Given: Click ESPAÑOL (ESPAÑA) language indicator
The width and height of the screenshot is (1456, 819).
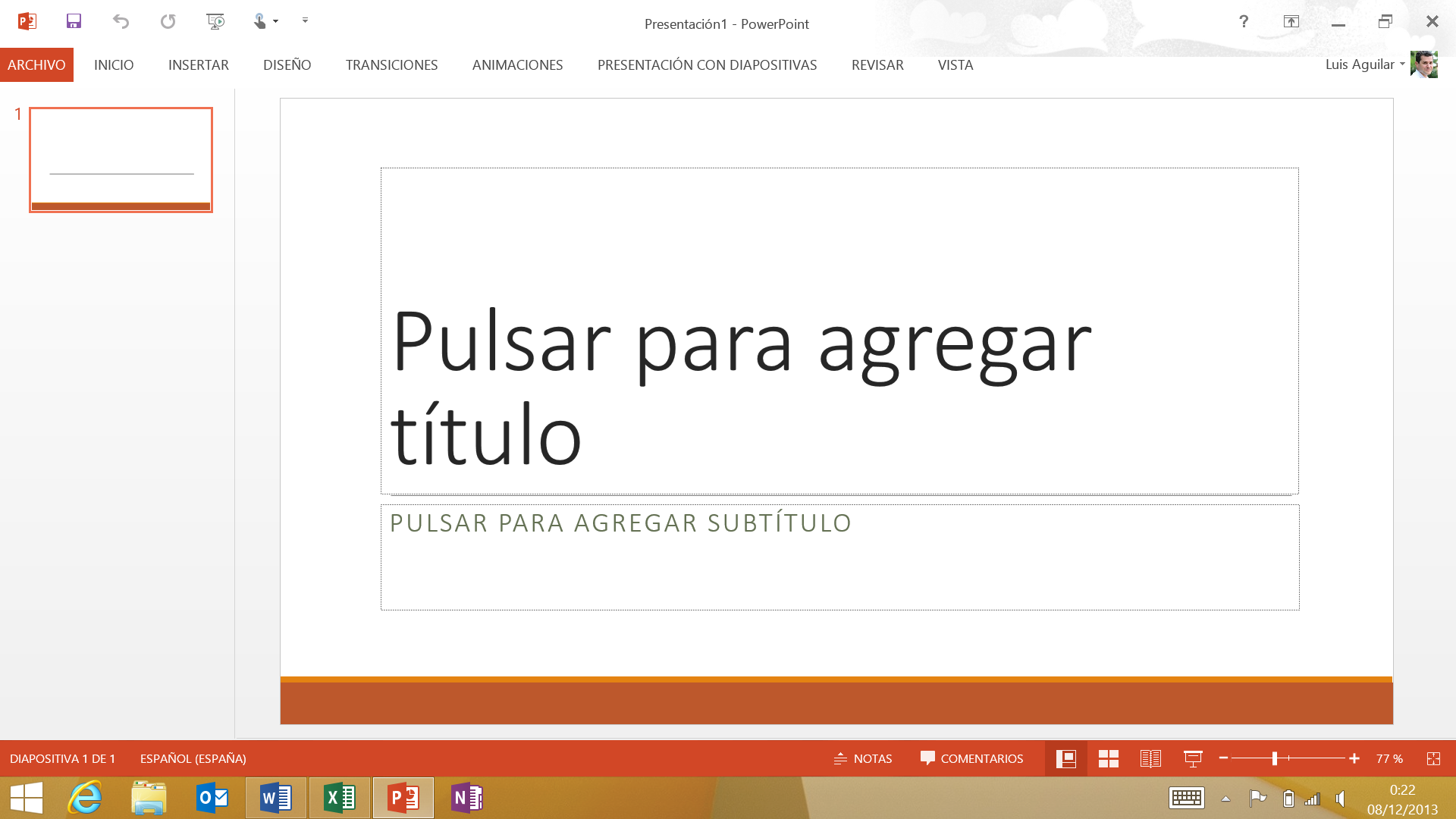Looking at the screenshot, I should (x=193, y=758).
